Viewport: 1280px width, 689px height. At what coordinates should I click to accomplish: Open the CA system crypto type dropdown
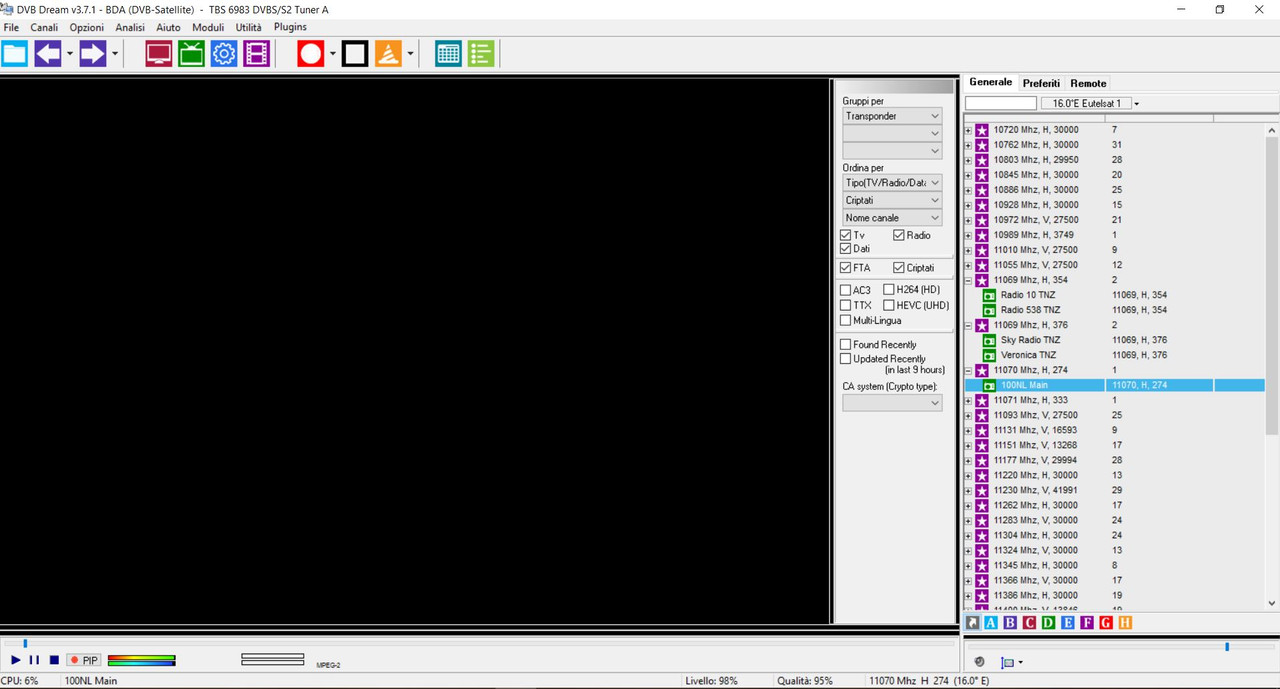point(892,403)
